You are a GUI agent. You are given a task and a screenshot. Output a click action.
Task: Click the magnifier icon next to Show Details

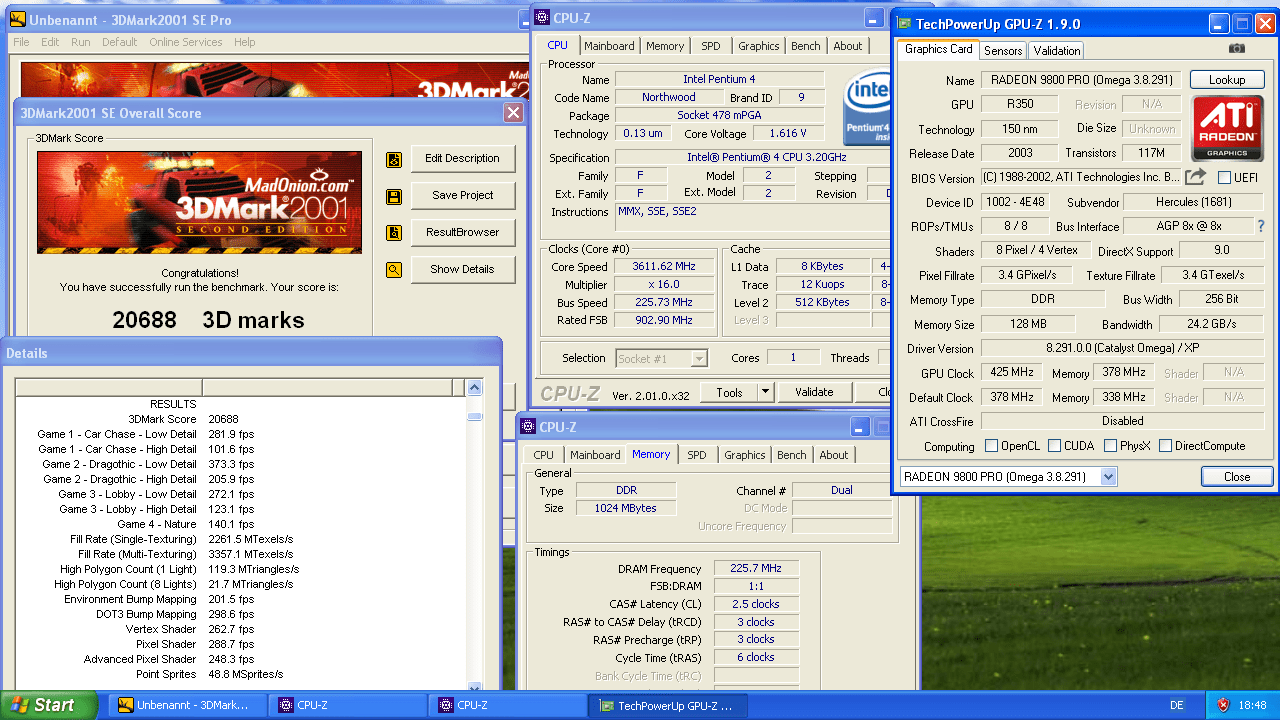394,270
